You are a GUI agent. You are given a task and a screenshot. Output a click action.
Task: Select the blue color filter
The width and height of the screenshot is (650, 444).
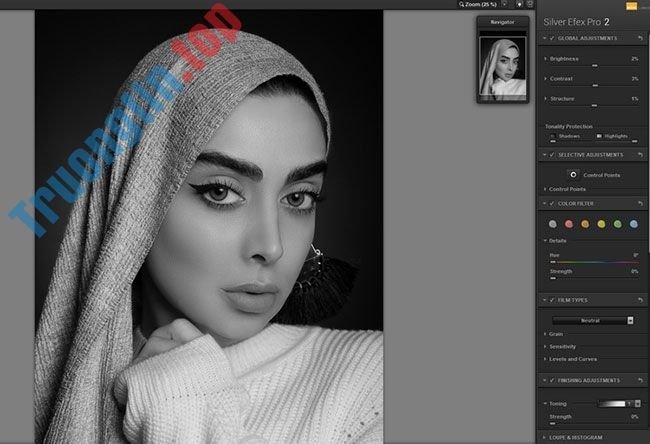[633, 224]
